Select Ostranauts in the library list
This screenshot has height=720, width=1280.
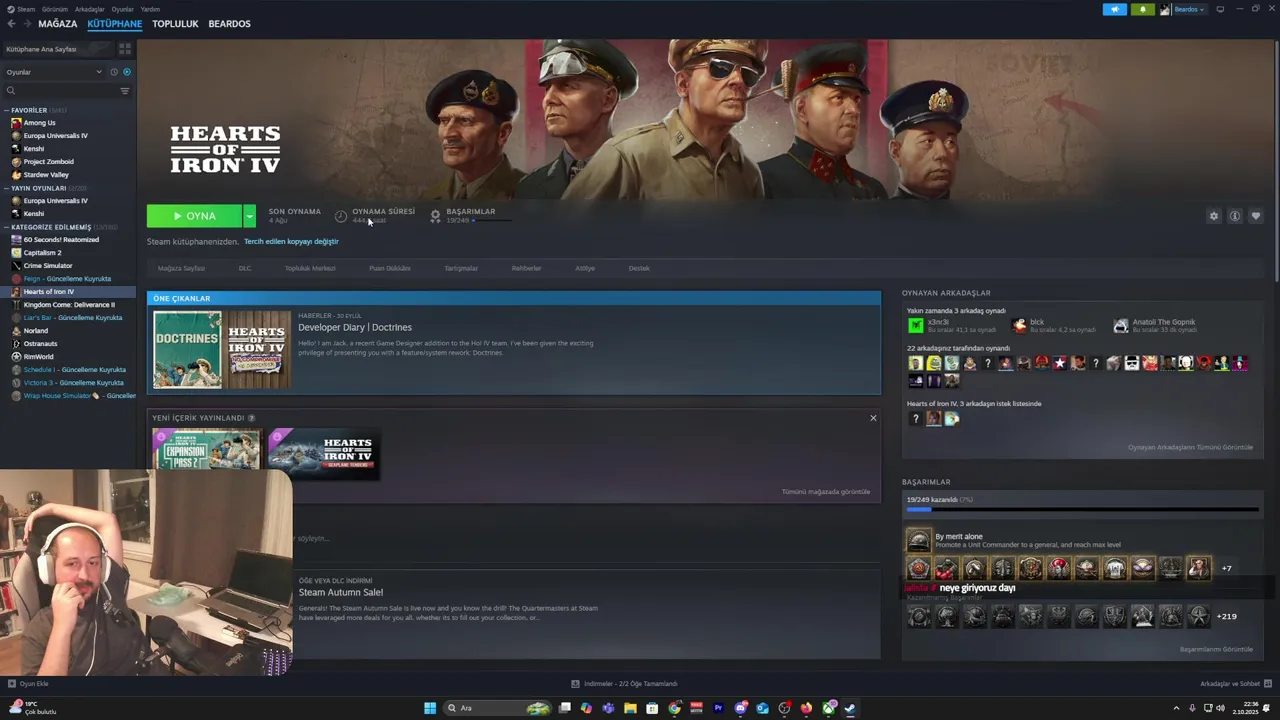click(x=40, y=344)
